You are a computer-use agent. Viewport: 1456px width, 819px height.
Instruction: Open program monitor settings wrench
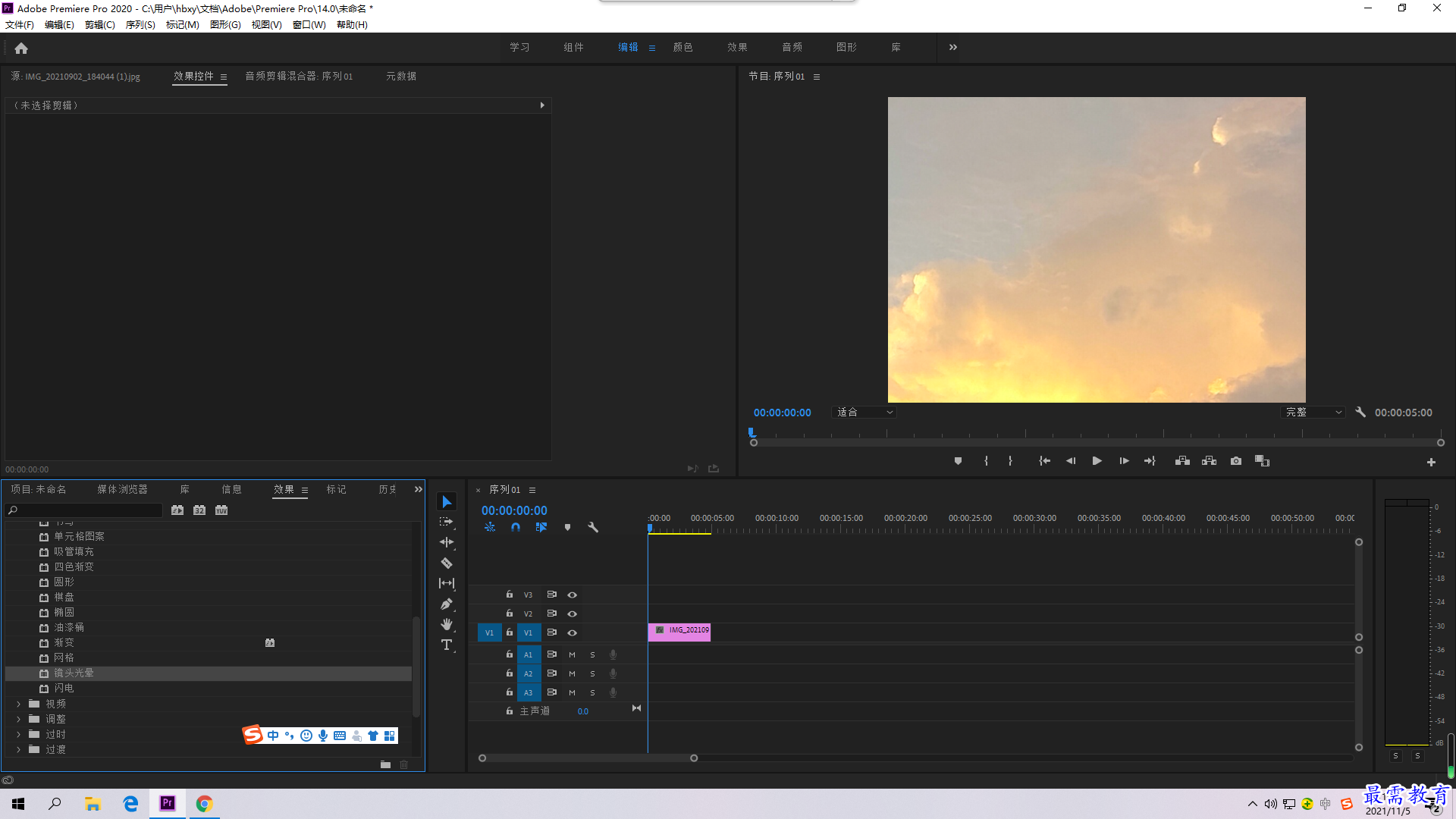pos(1360,413)
